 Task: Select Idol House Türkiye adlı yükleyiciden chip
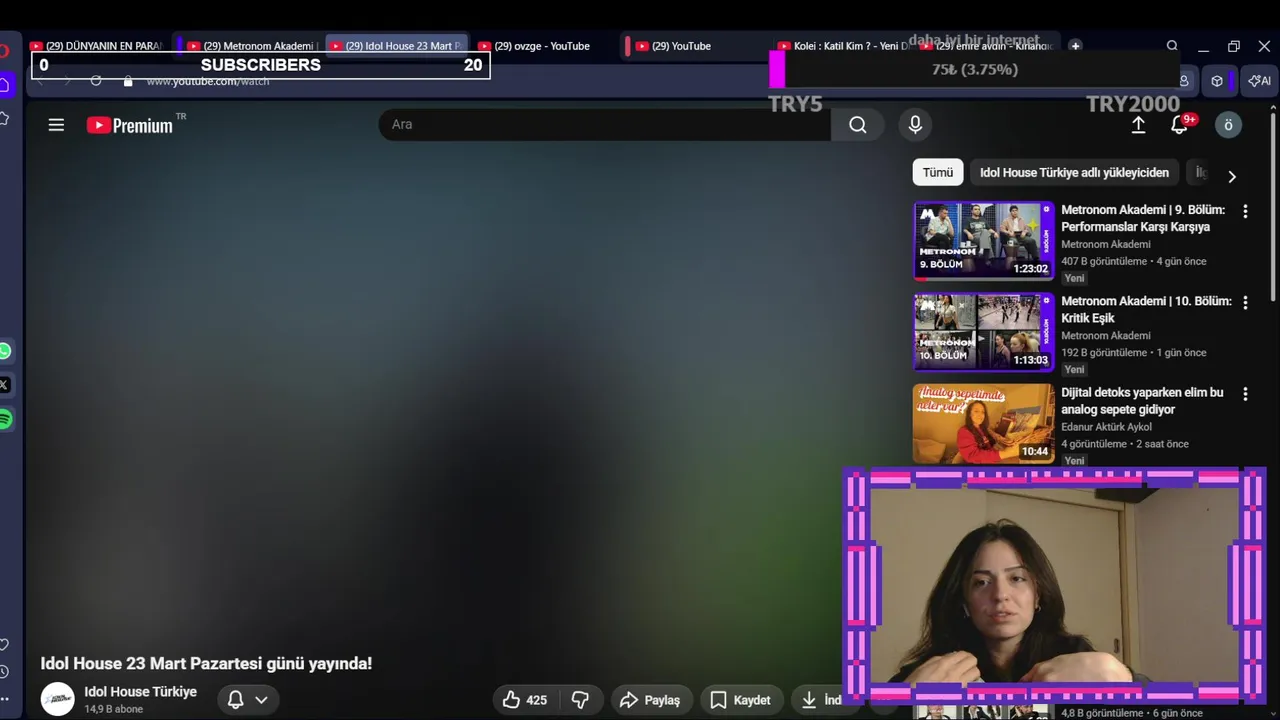point(1074,172)
